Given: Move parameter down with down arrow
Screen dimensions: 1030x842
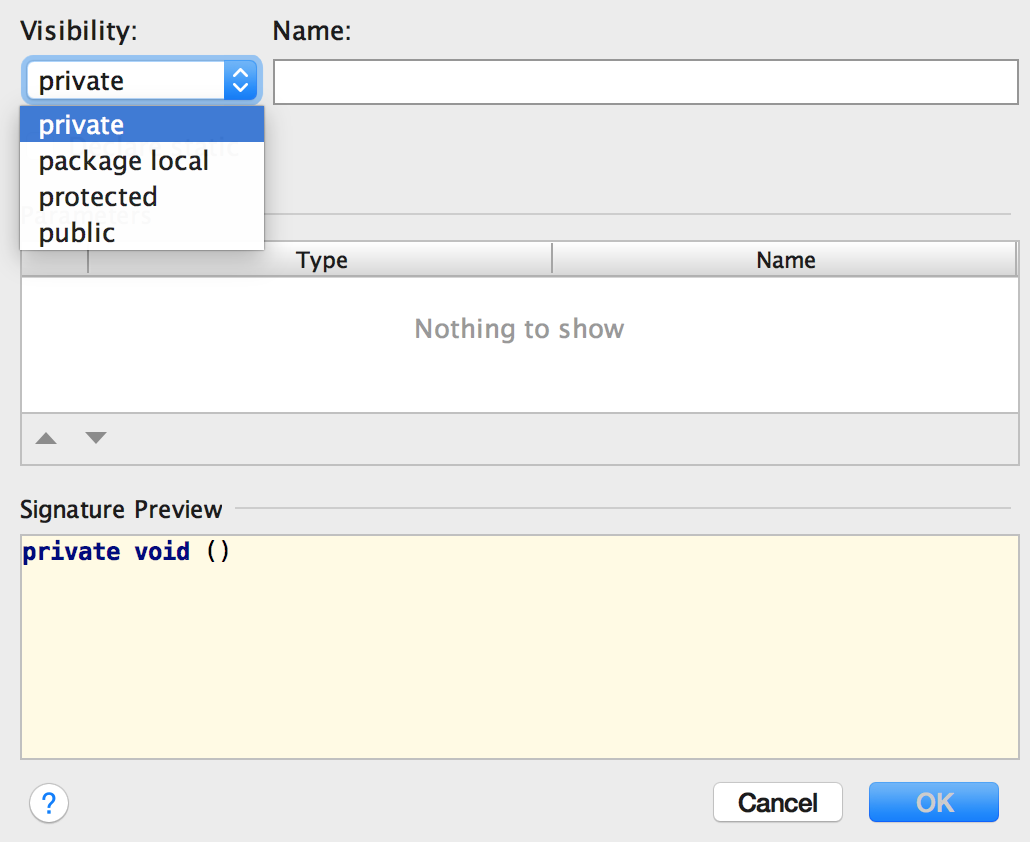Looking at the screenshot, I should tap(96, 437).
